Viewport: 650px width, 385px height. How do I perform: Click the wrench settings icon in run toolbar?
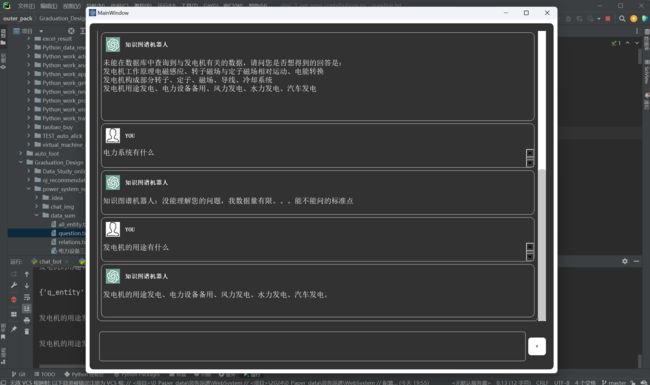pyautogui.click(x=14, y=285)
